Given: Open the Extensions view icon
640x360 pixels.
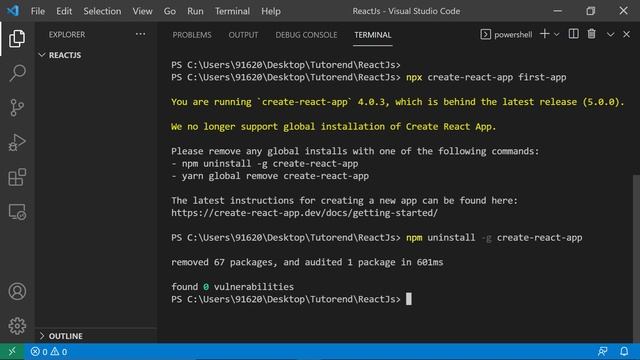Looking at the screenshot, I should [17, 177].
